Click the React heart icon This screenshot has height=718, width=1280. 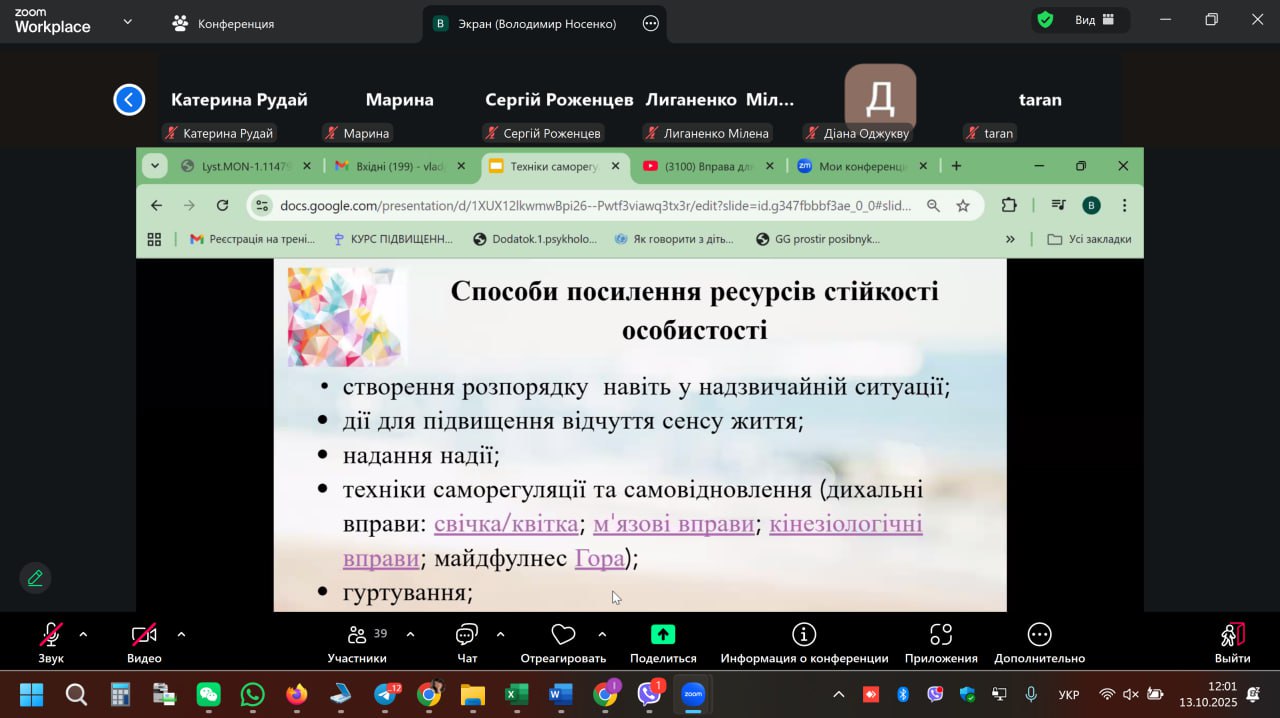point(563,635)
